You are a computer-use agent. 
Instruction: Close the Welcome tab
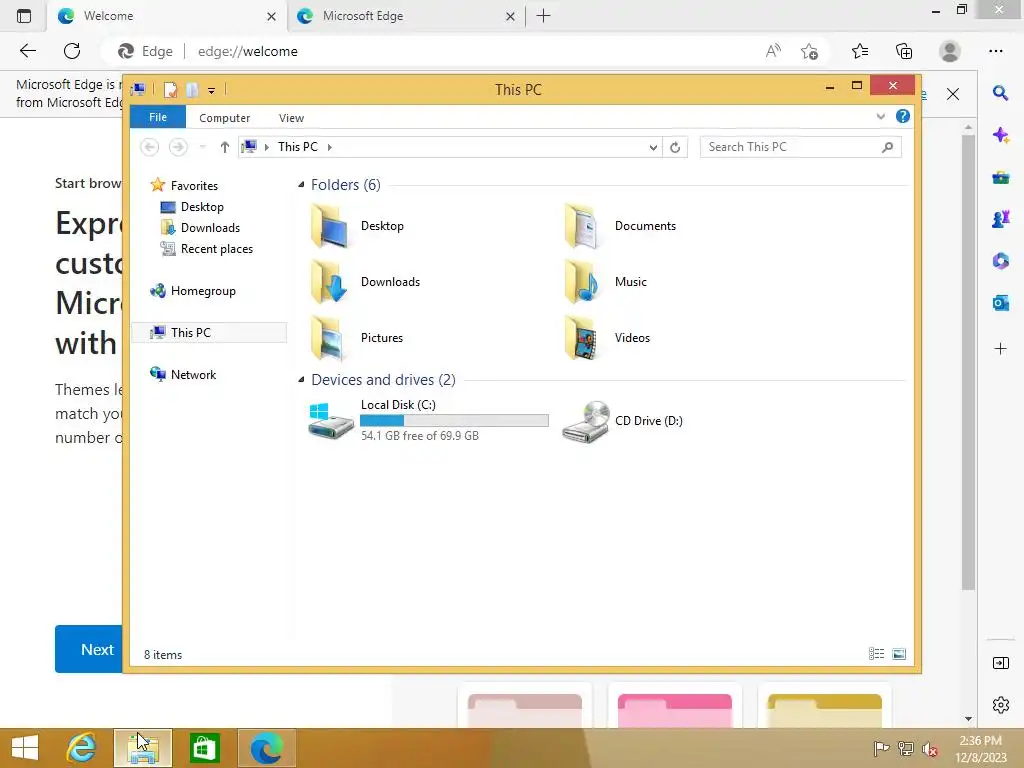click(x=272, y=16)
